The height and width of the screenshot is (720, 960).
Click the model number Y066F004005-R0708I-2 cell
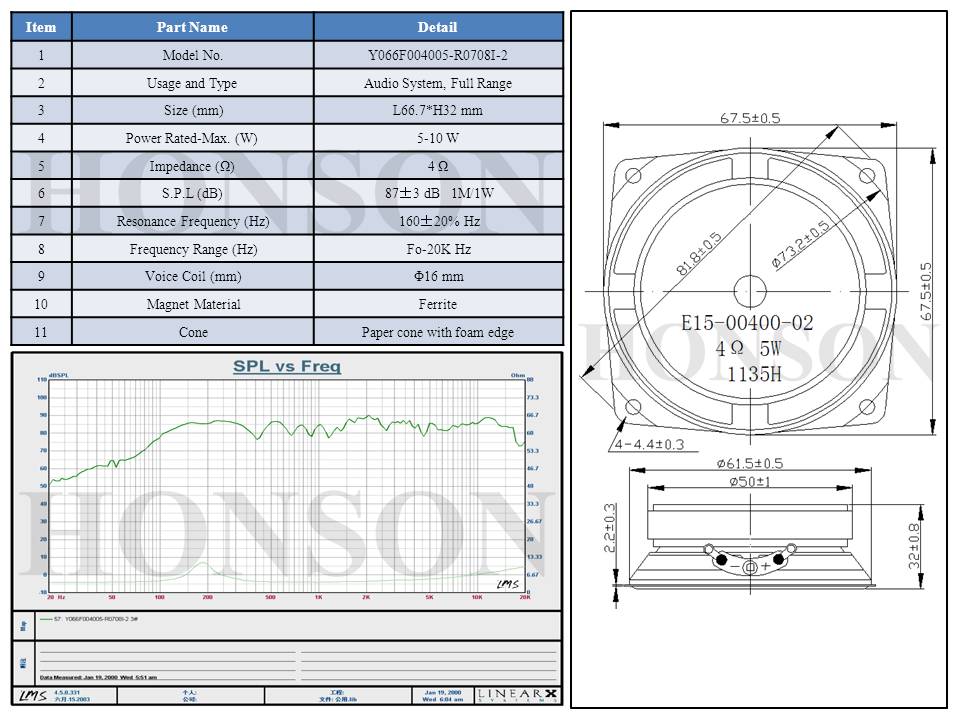point(438,56)
